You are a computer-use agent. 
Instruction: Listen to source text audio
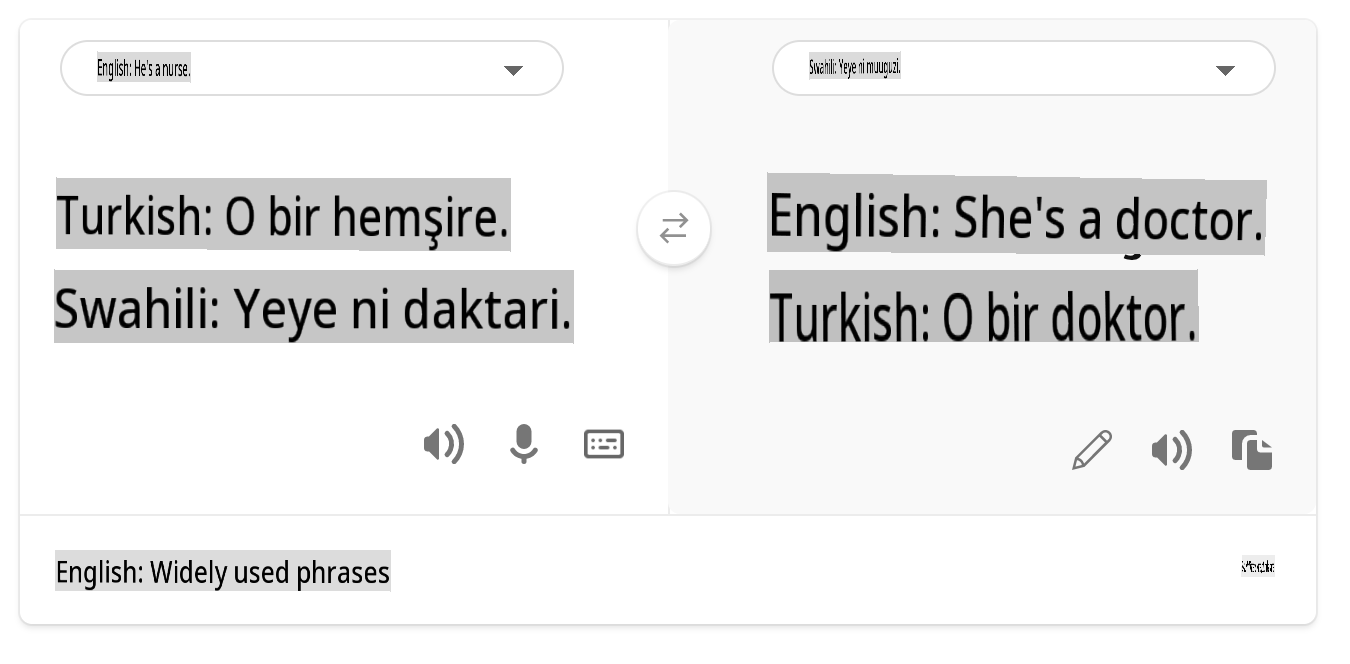[x=443, y=444]
